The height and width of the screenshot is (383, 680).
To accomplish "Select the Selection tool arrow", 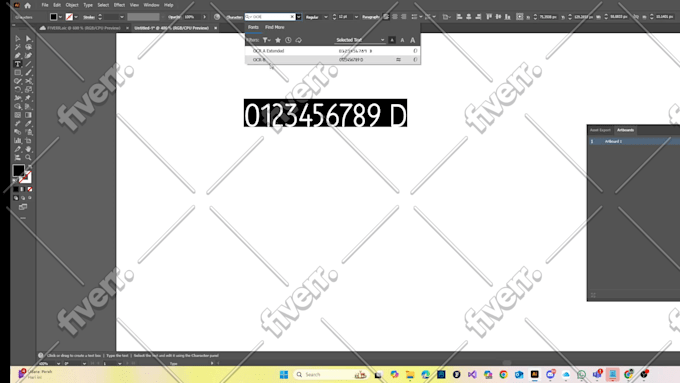I will pos(18,39).
